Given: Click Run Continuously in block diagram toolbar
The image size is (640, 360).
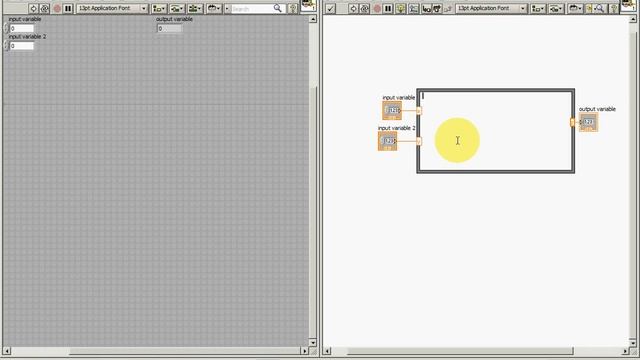Looking at the screenshot, I should click(365, 8).
